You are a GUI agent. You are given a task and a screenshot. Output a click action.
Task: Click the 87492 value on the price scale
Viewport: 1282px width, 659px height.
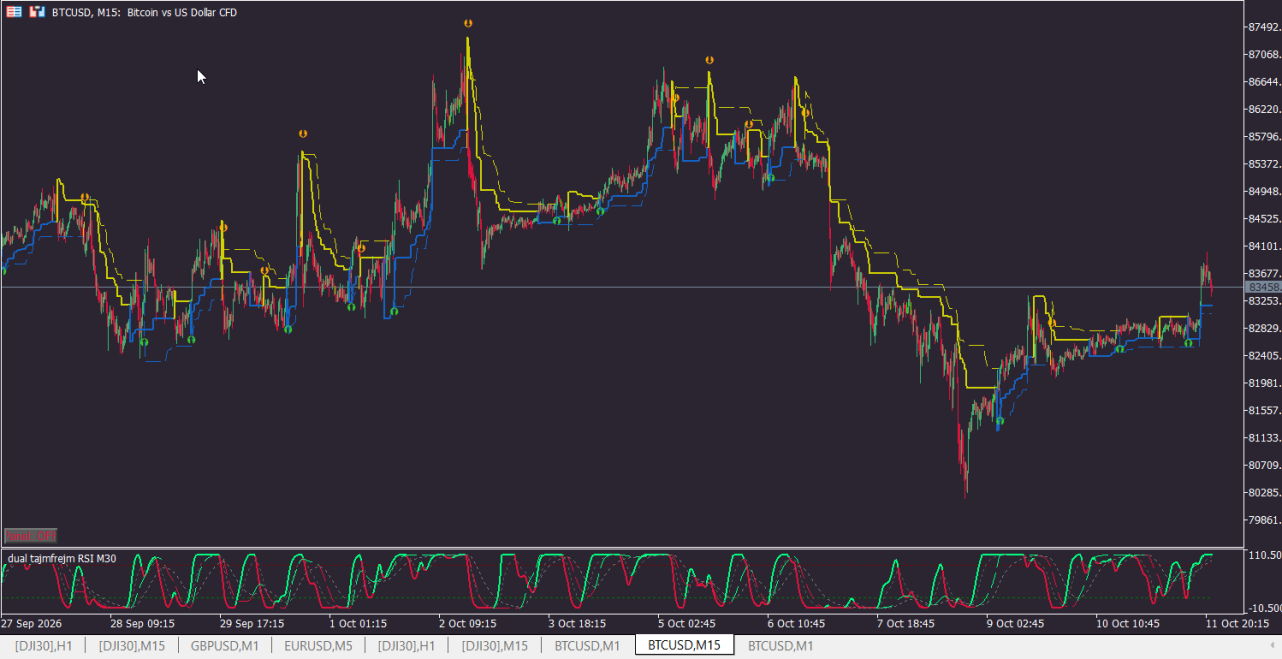[x=1263, y=27]
